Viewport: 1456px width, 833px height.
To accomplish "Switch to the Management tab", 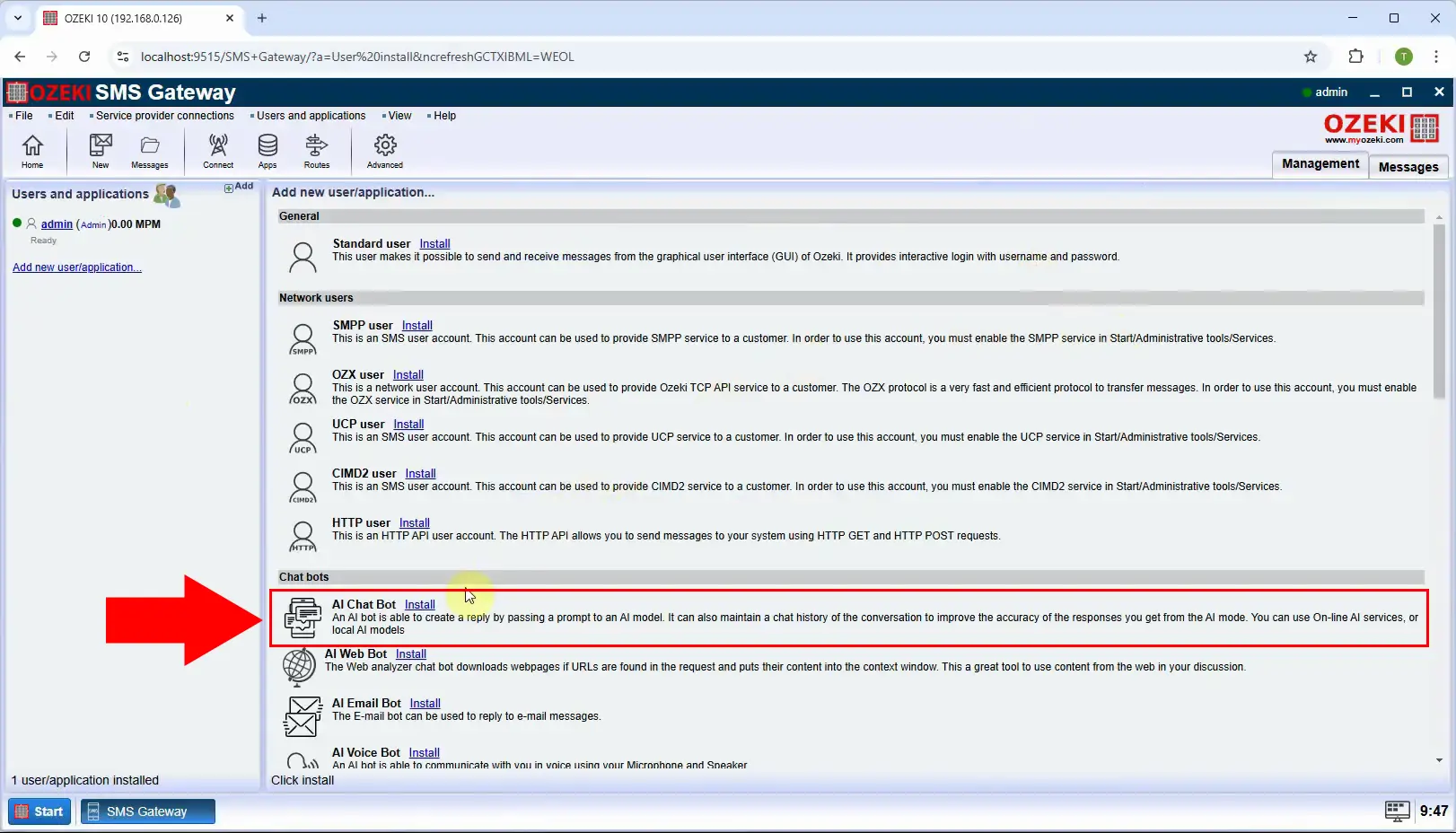I will [x=1320, y=164].
